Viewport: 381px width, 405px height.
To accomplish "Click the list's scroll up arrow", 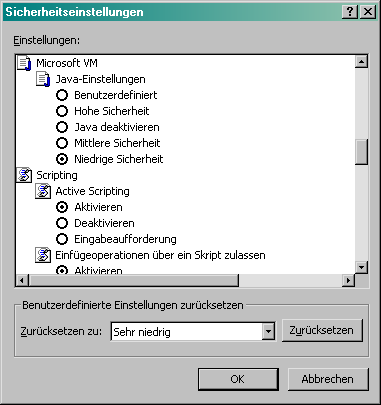I will [362, 62].
